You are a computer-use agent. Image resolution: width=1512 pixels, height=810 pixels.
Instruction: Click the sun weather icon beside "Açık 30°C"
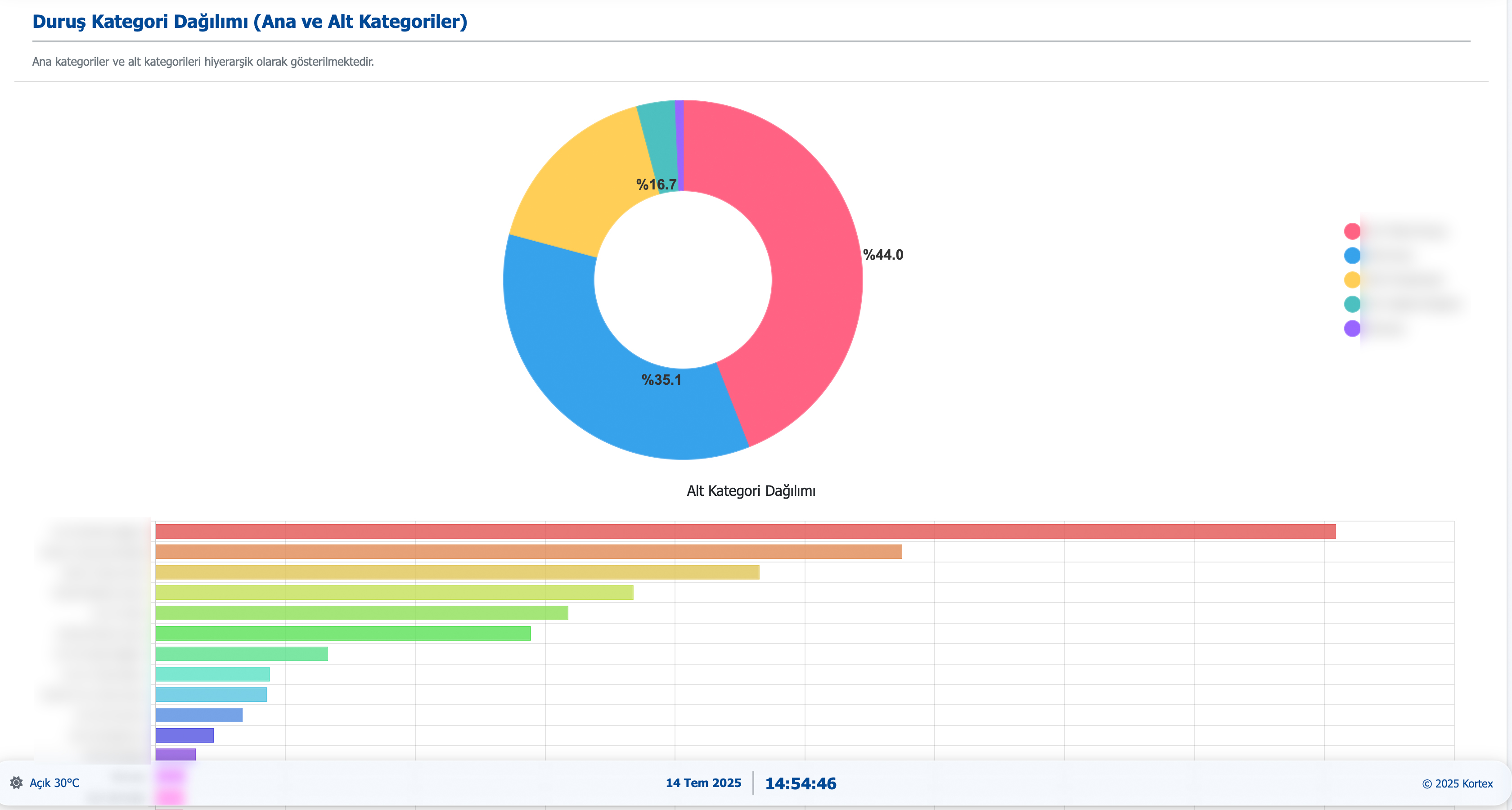click(x=17, y=783)
